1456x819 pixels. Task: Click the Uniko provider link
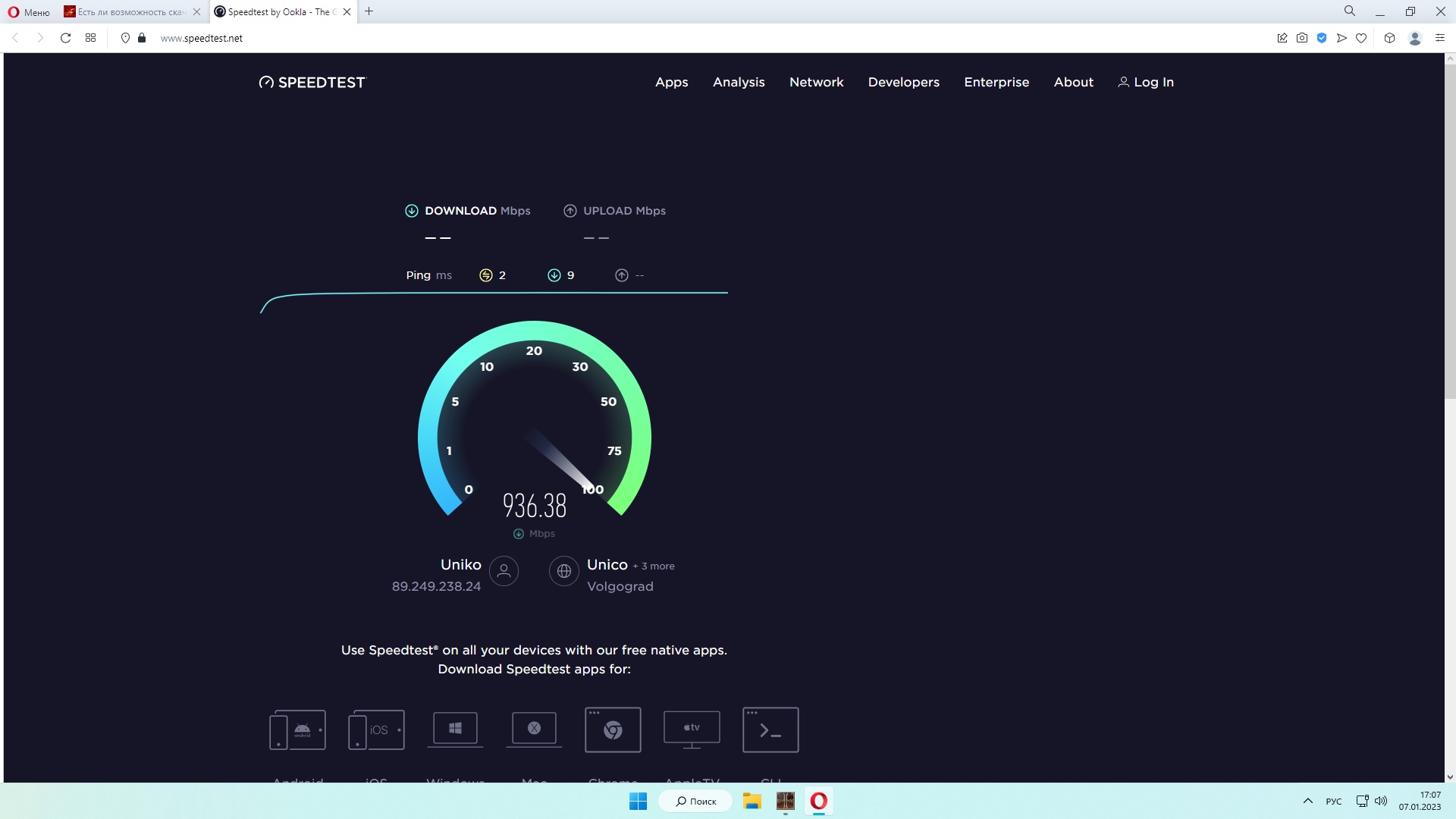[x=460, y=564]
